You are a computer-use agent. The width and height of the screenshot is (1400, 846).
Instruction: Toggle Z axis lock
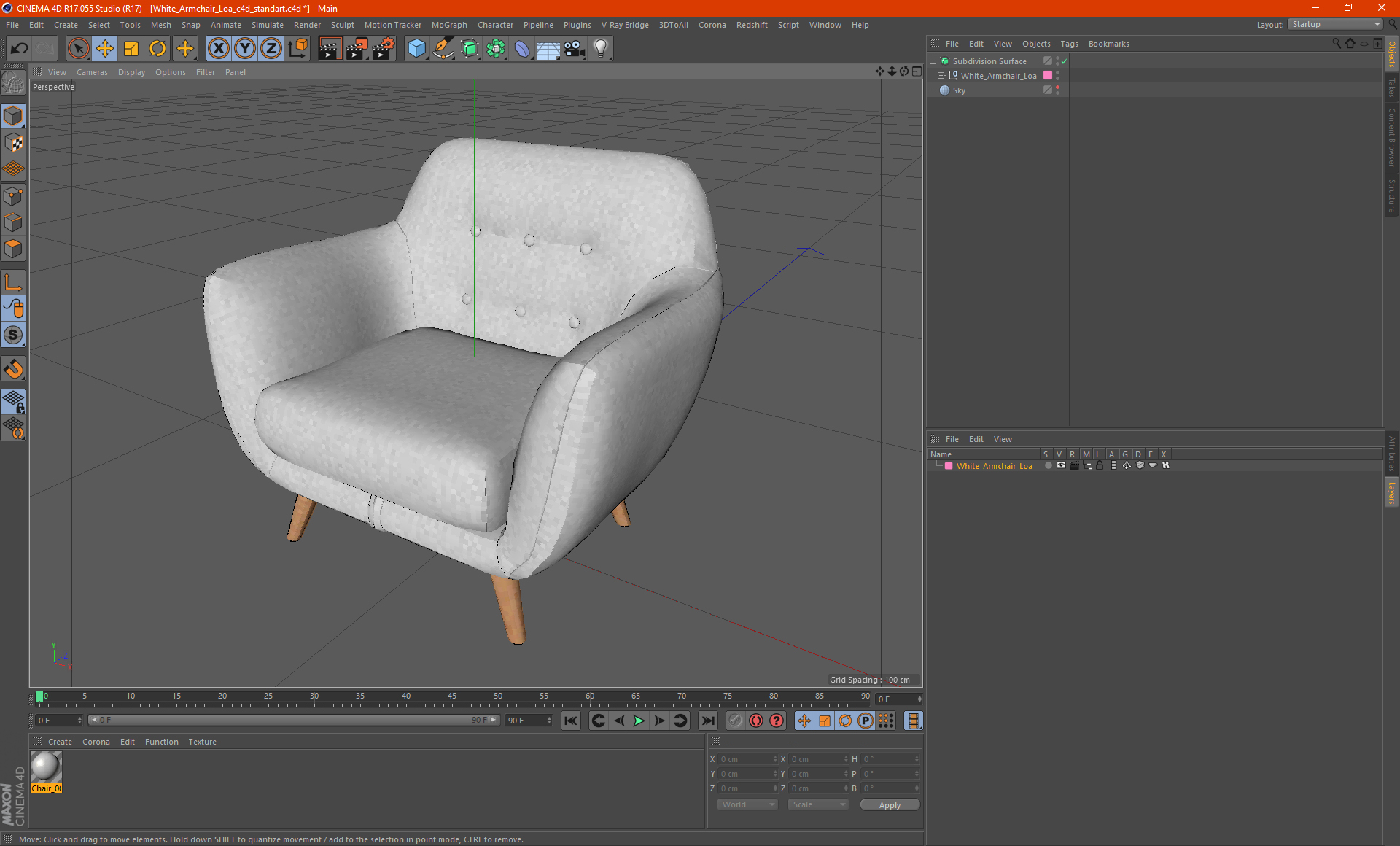tap(271, 49)
